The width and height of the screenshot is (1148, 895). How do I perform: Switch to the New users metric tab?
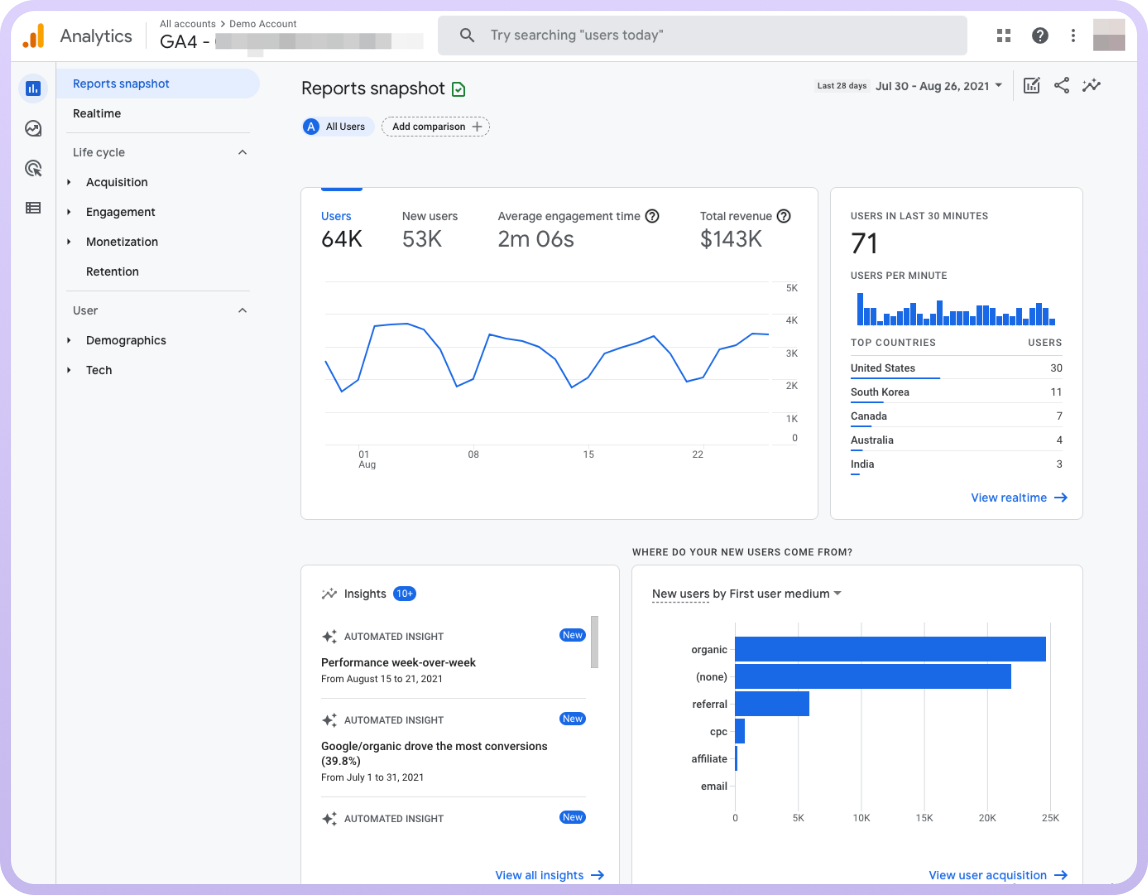point(430,229)
